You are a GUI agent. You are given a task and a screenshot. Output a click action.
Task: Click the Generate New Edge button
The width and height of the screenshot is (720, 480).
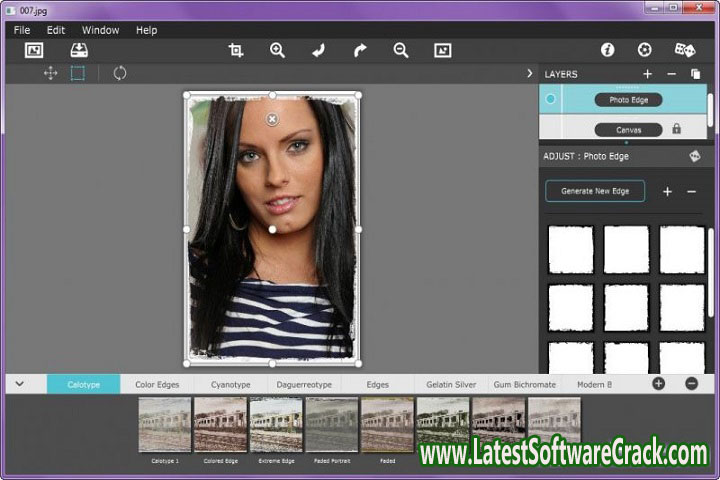[595, 191]
